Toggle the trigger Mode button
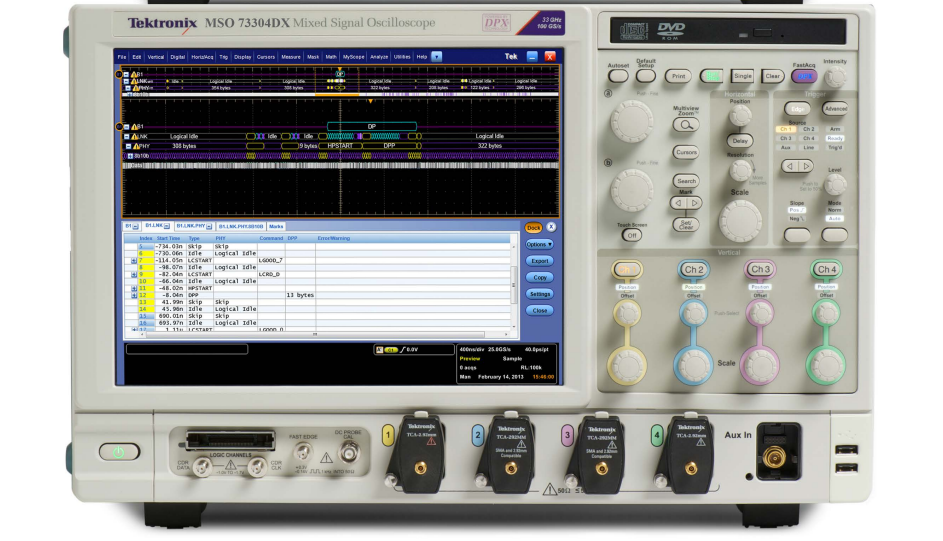The height and width of the screenshot is (541, 943). (834, 235)
